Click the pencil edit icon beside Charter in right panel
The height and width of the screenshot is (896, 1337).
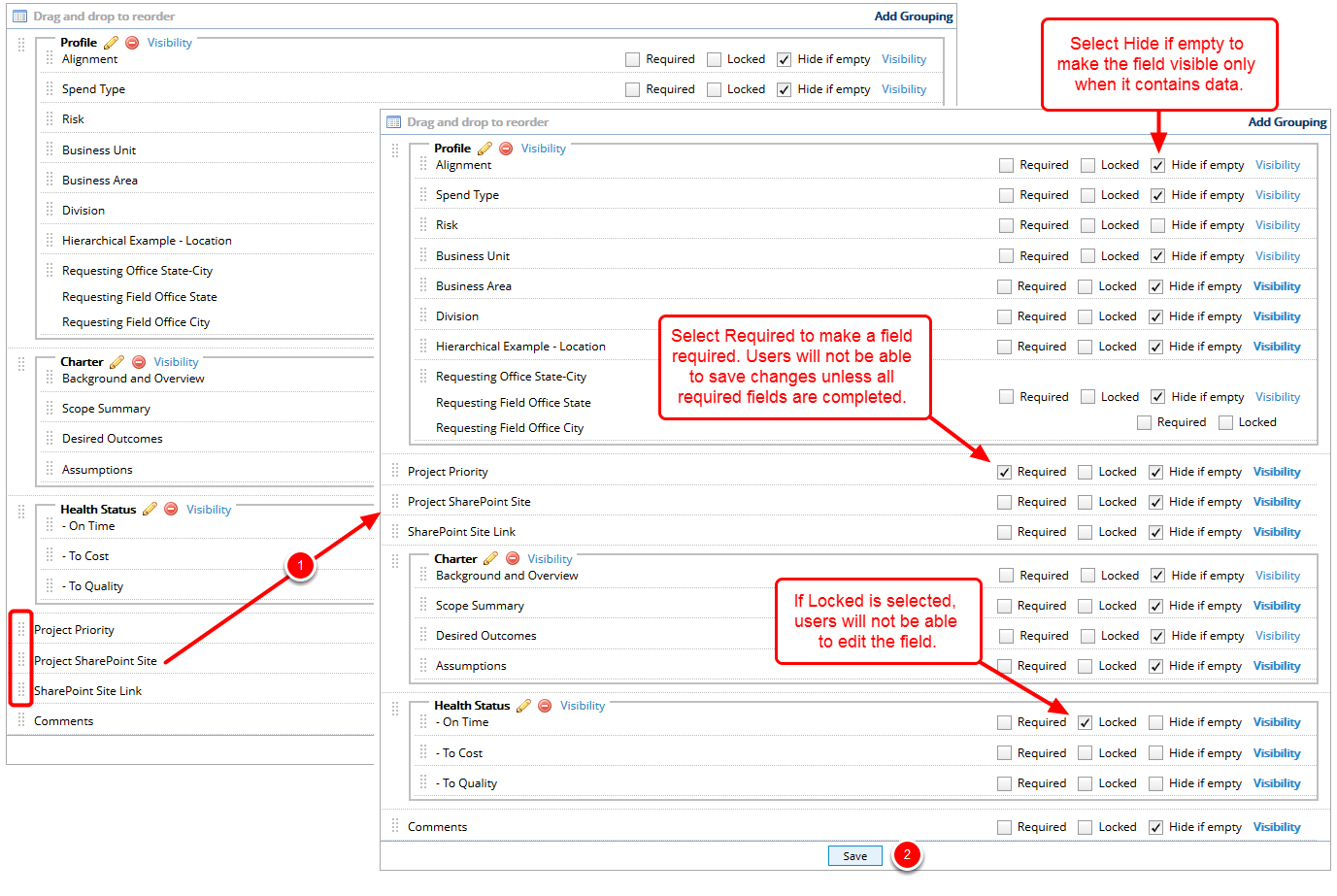[x=490, y=558]
